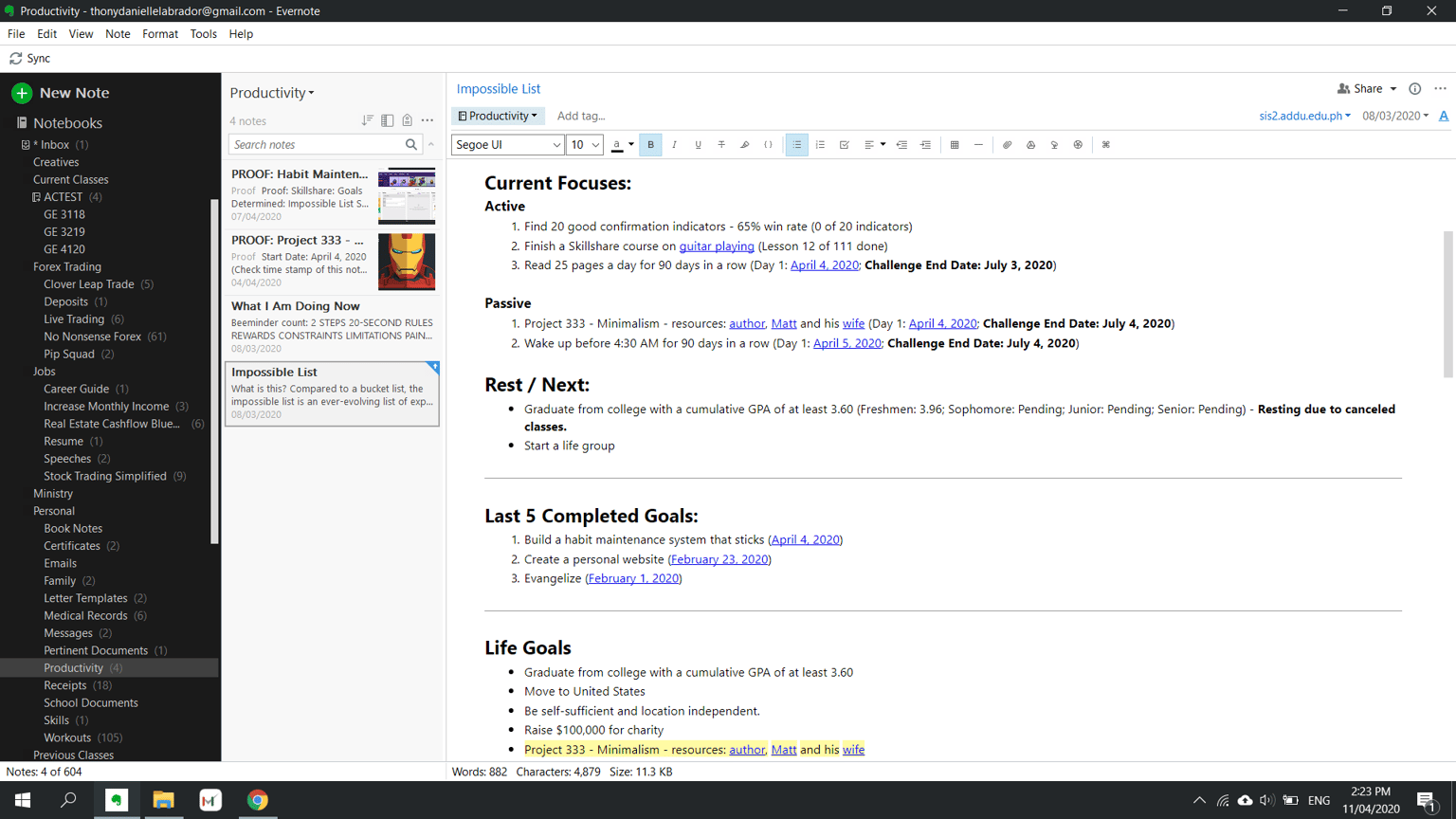
Task: Start a new note with the New Note button
Action: [61, 93]
